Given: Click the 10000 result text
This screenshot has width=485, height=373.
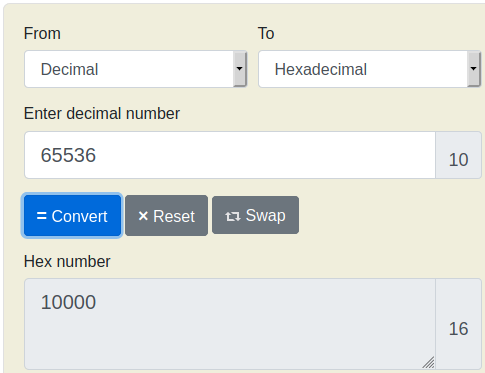Looking at the screenshot, I should pos(68,302).
